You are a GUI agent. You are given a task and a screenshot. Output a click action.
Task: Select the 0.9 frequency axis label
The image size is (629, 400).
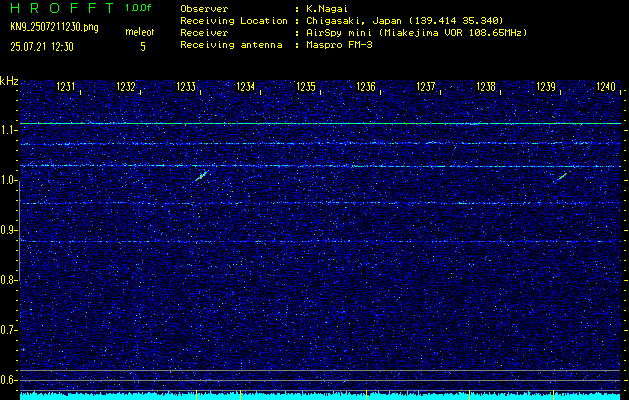(x=8, y=230)
